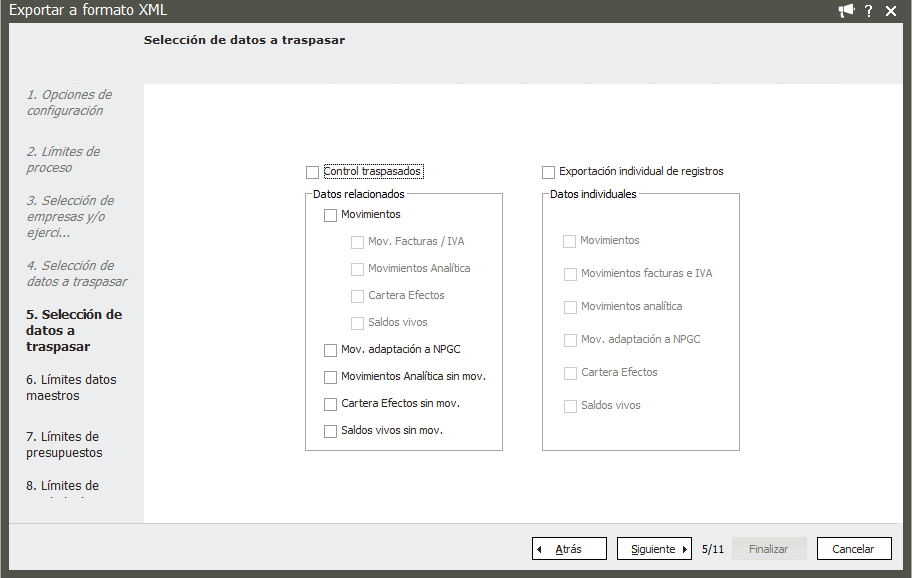Enable the Control traspasados checkbox
Image resolution: width=912 pixels, height=578 pixels.
tap(313, 172)
